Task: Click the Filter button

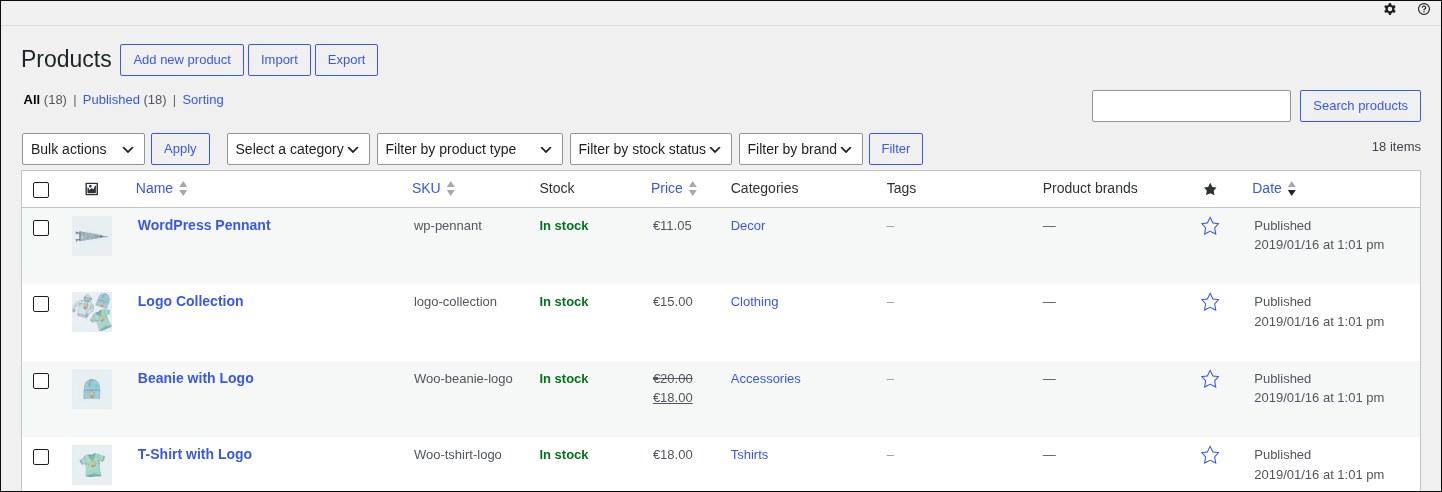Action: [x=896, y=149]
